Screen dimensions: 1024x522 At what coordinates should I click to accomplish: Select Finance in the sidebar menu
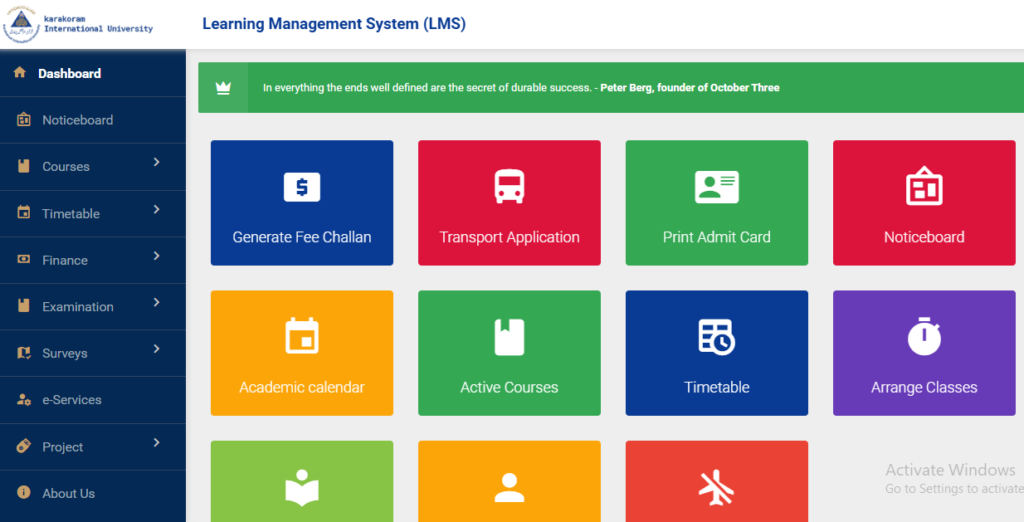[93, 260]
